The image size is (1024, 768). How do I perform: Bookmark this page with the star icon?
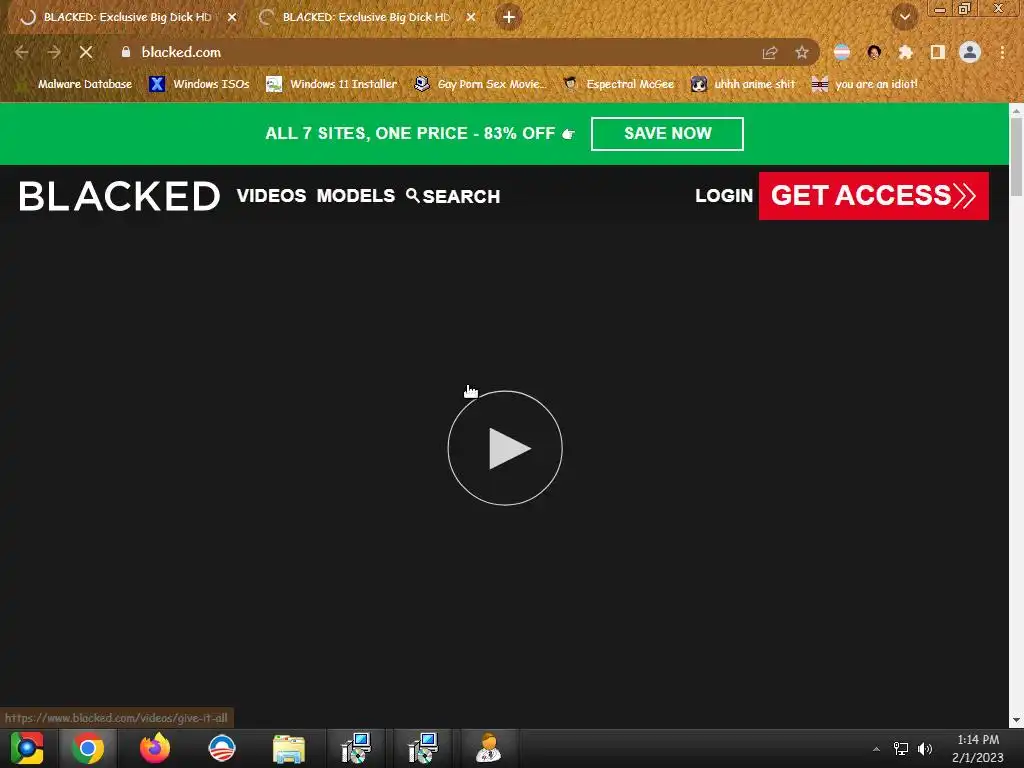click(x=801, y=52)
